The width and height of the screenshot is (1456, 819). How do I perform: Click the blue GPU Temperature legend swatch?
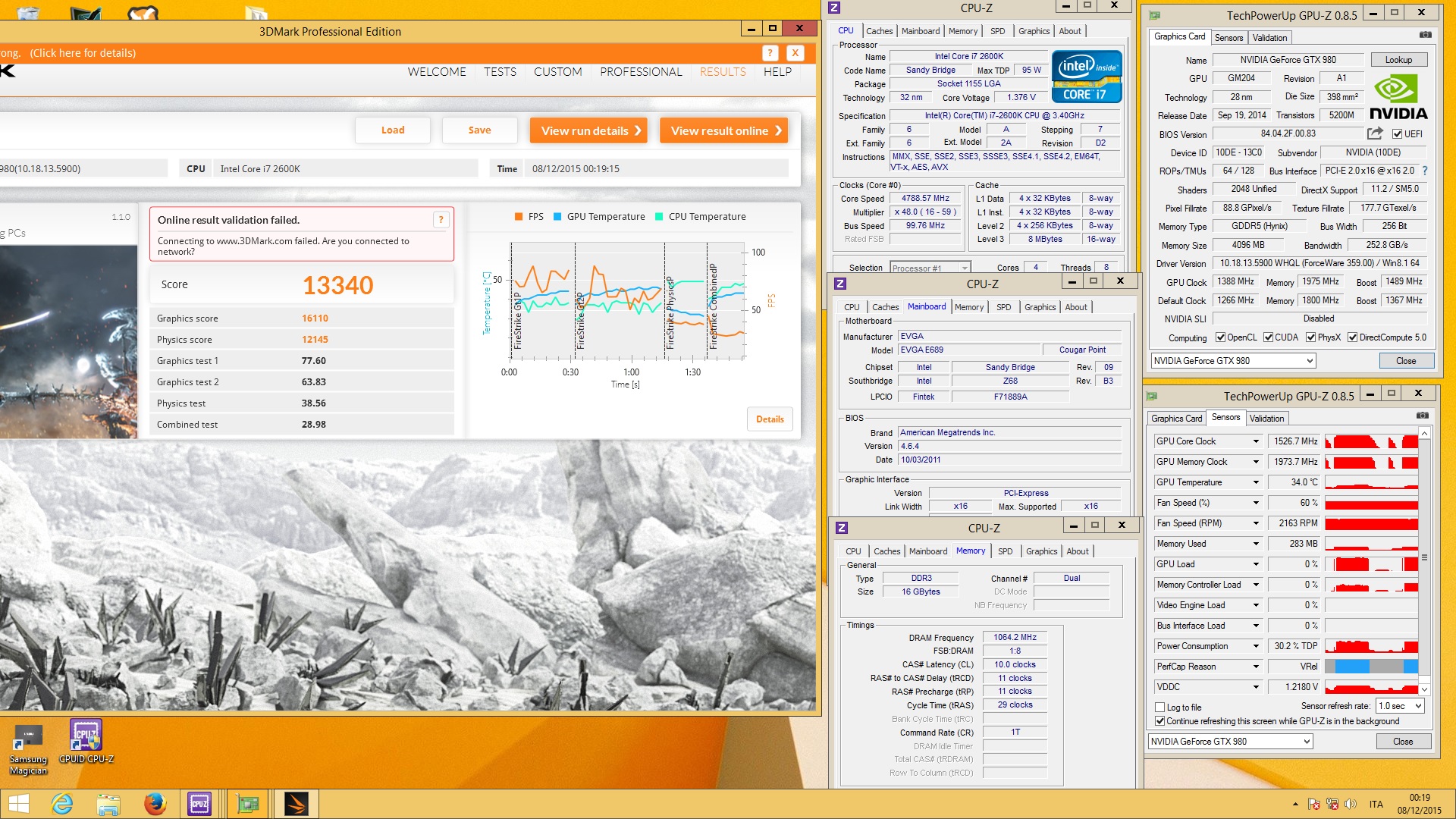(x=557, y=217)
